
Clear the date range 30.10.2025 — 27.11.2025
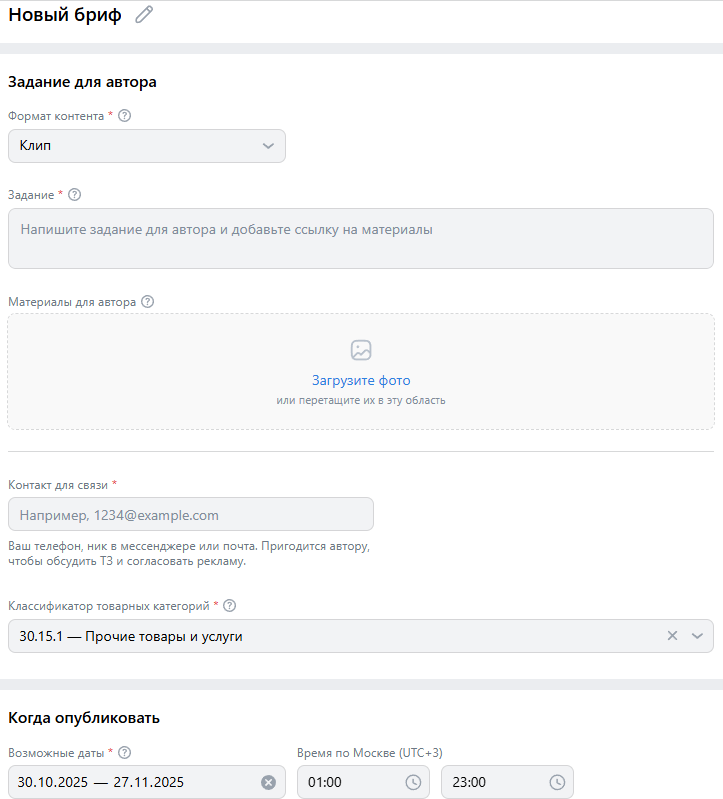[x=269, y=782]
